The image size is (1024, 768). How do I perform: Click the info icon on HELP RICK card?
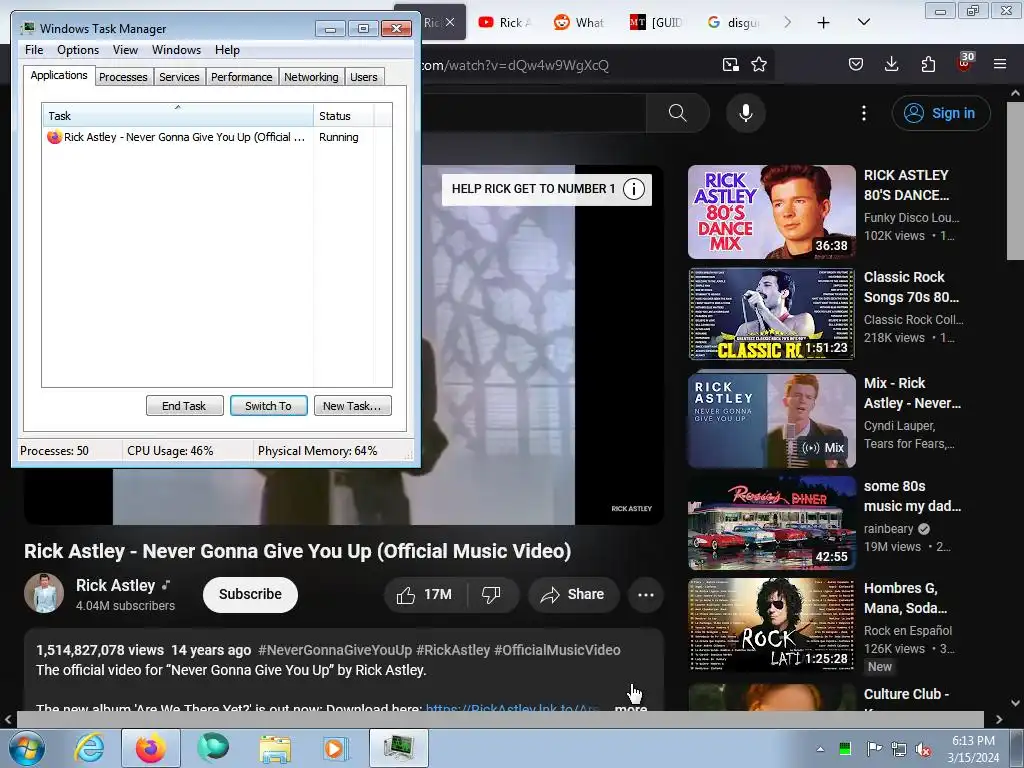point(633,189)
